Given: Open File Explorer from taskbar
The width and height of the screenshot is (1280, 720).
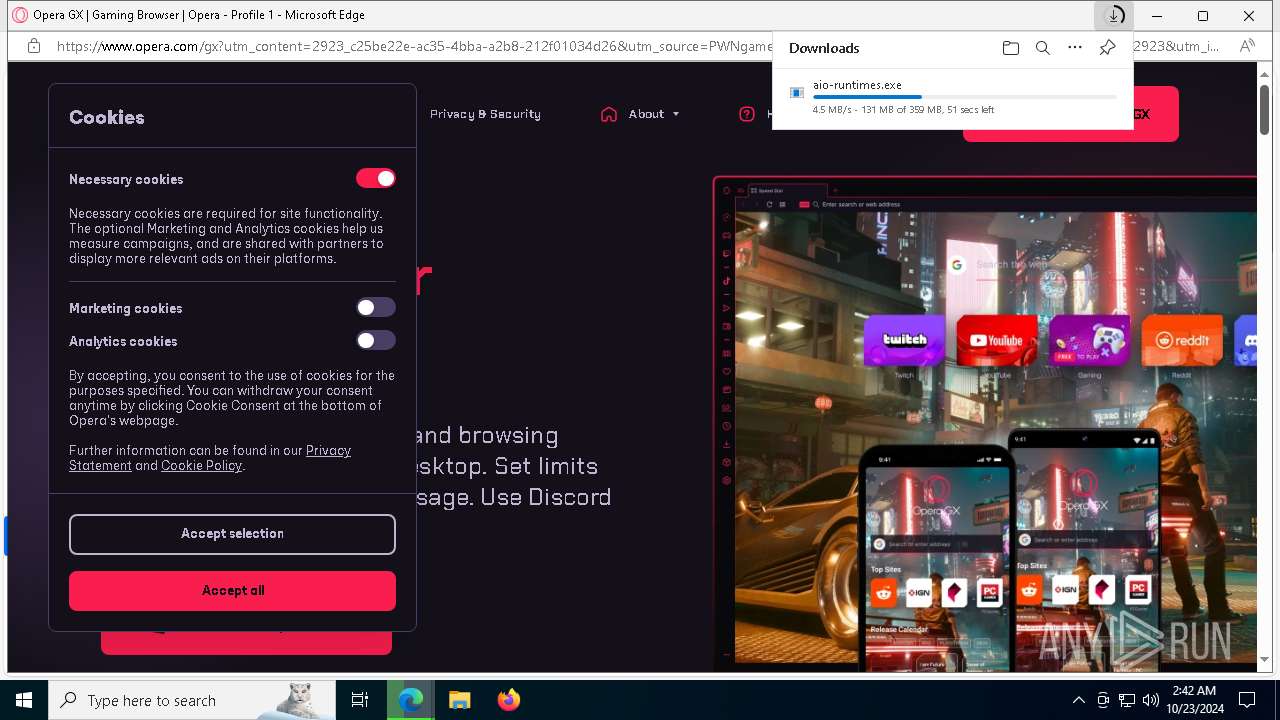Looking at the screenshot, I should [x=459, y=700].
